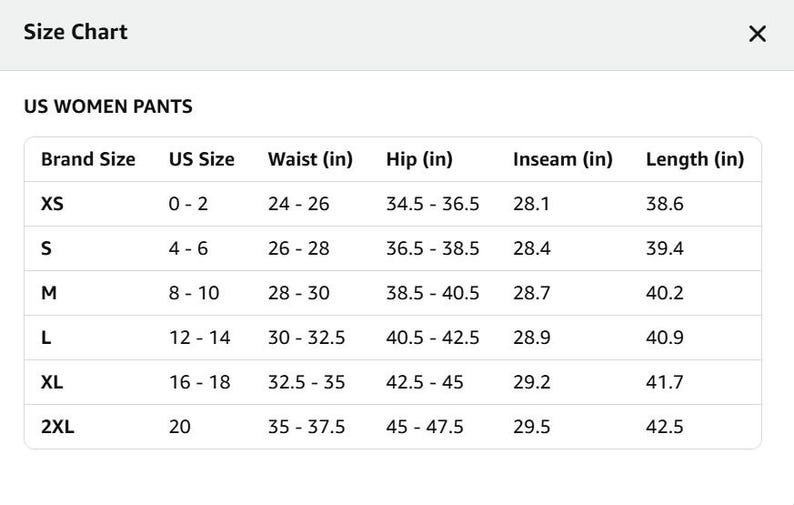Close the Size Chart dialog
The height and width of the screenshot is (505, 794).
[757, 34]
